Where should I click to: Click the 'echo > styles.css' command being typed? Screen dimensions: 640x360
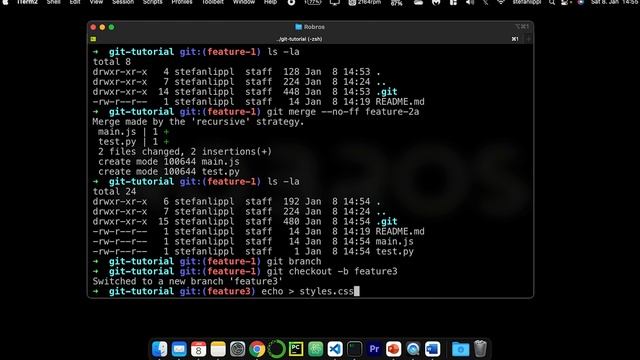point(307,291)
